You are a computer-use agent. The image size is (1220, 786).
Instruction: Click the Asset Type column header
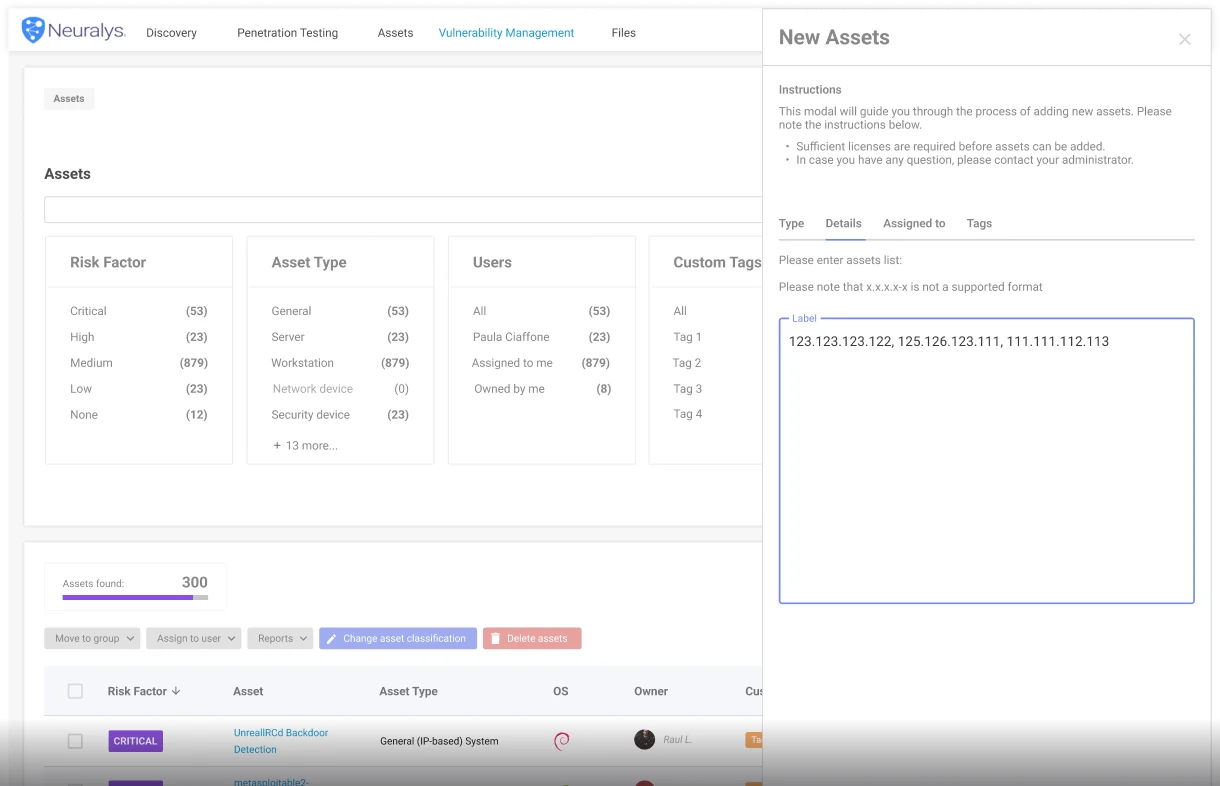(x=408, y=691)
